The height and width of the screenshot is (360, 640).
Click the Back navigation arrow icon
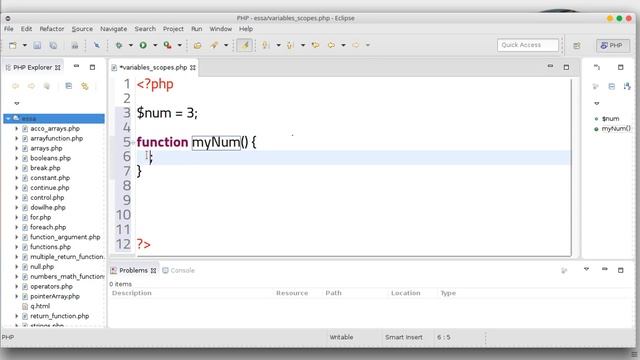tap(331, 45)
